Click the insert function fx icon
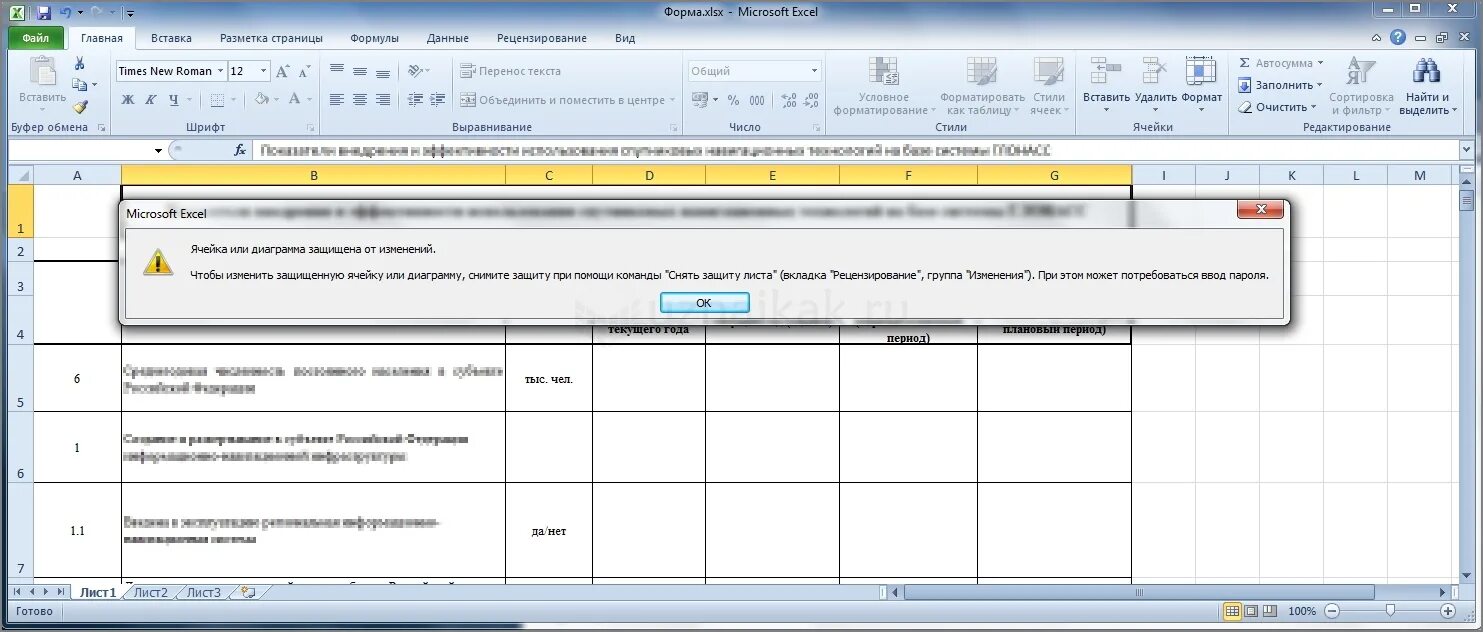The height and width of the screenshot is (632, 1483). (240, 150)
